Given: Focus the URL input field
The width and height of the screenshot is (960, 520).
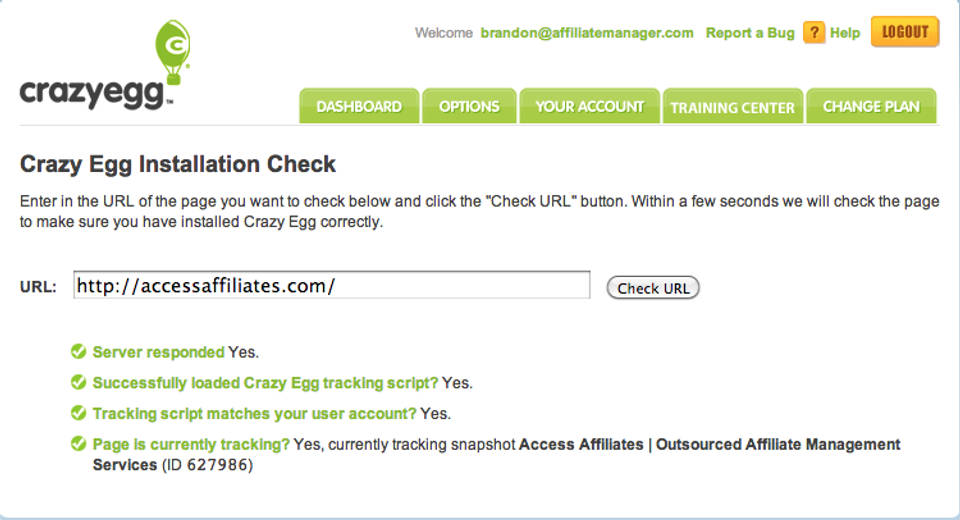Looking at the screenshot, I should [331, 286].
